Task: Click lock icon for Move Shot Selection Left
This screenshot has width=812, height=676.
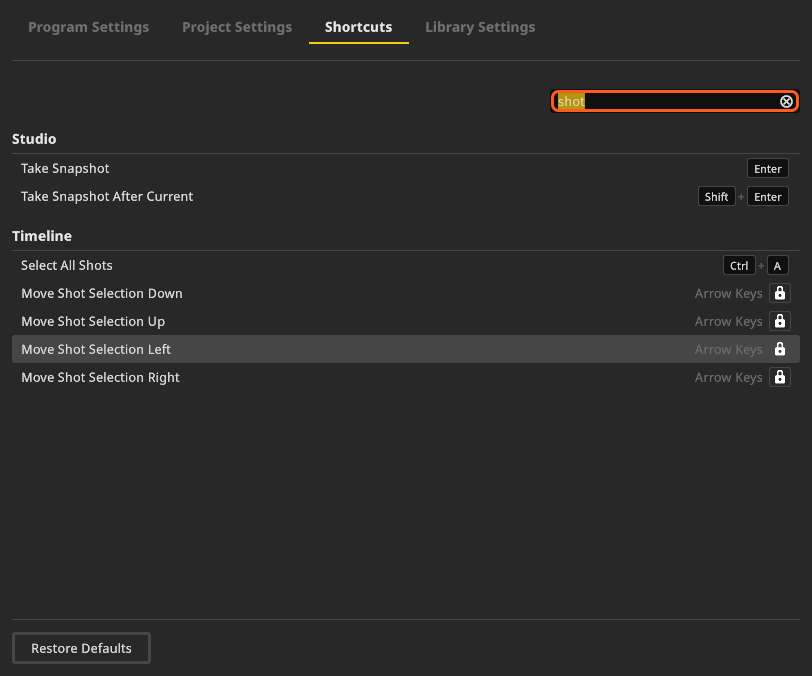Action: pyautogui.click(x=779, y=349)
